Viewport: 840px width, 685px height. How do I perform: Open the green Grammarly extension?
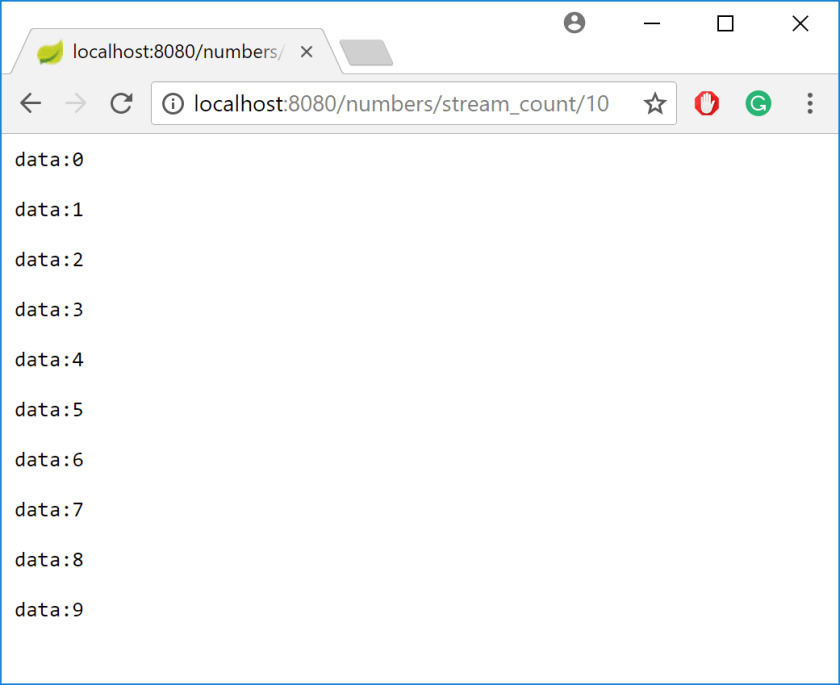tap(758, 103)
